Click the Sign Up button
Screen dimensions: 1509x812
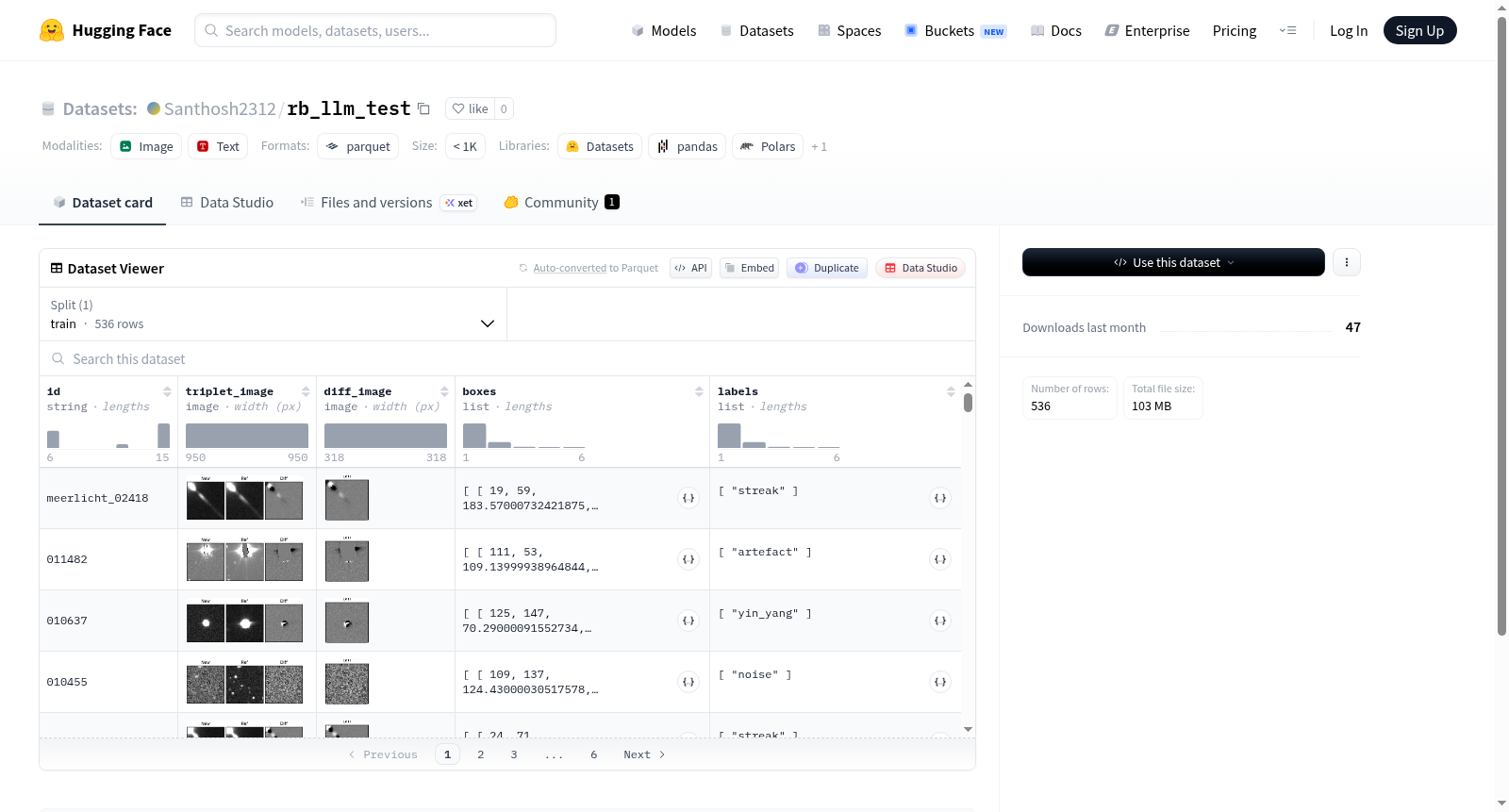click(1419, 30)
